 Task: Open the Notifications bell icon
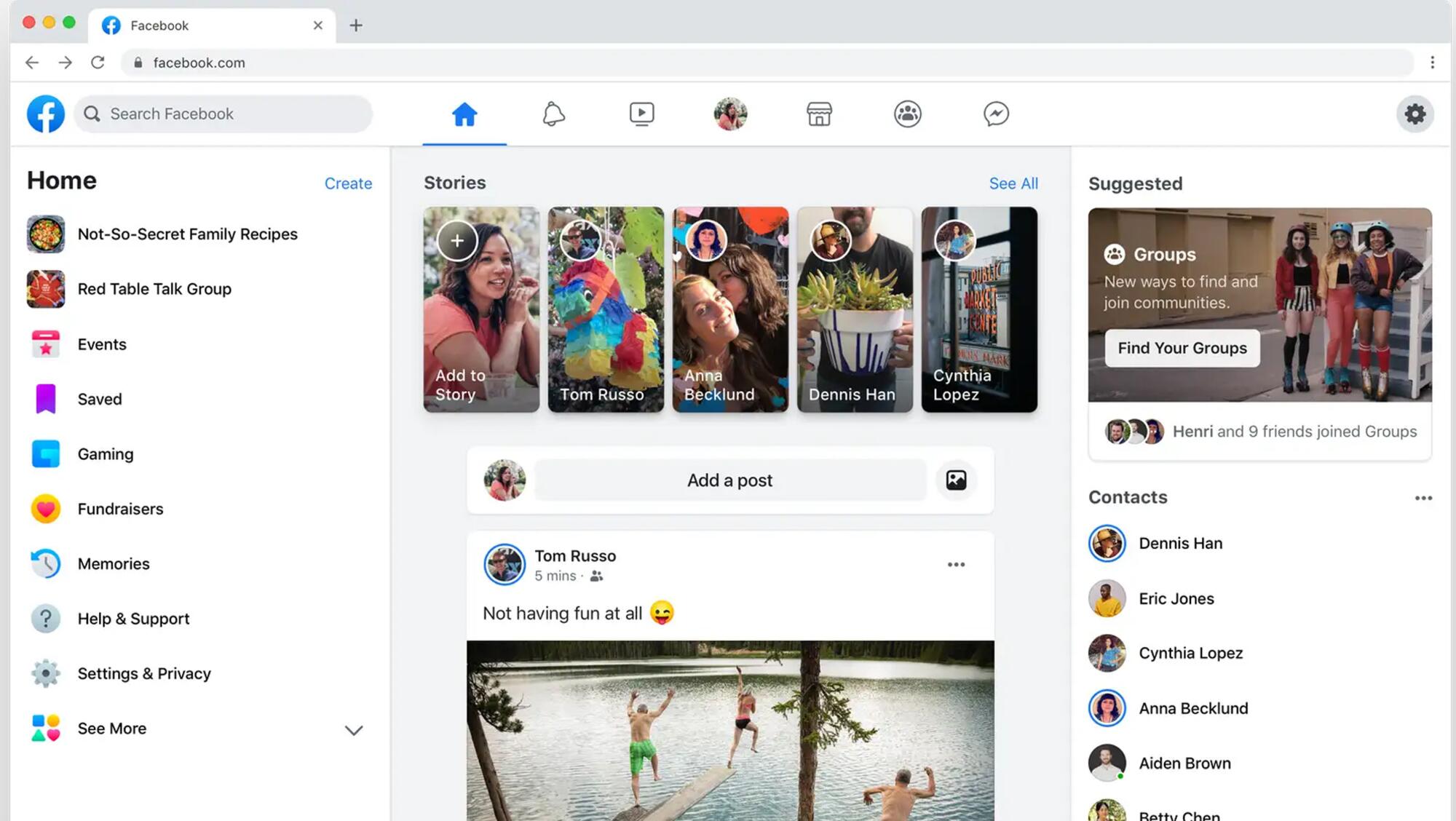553,114
